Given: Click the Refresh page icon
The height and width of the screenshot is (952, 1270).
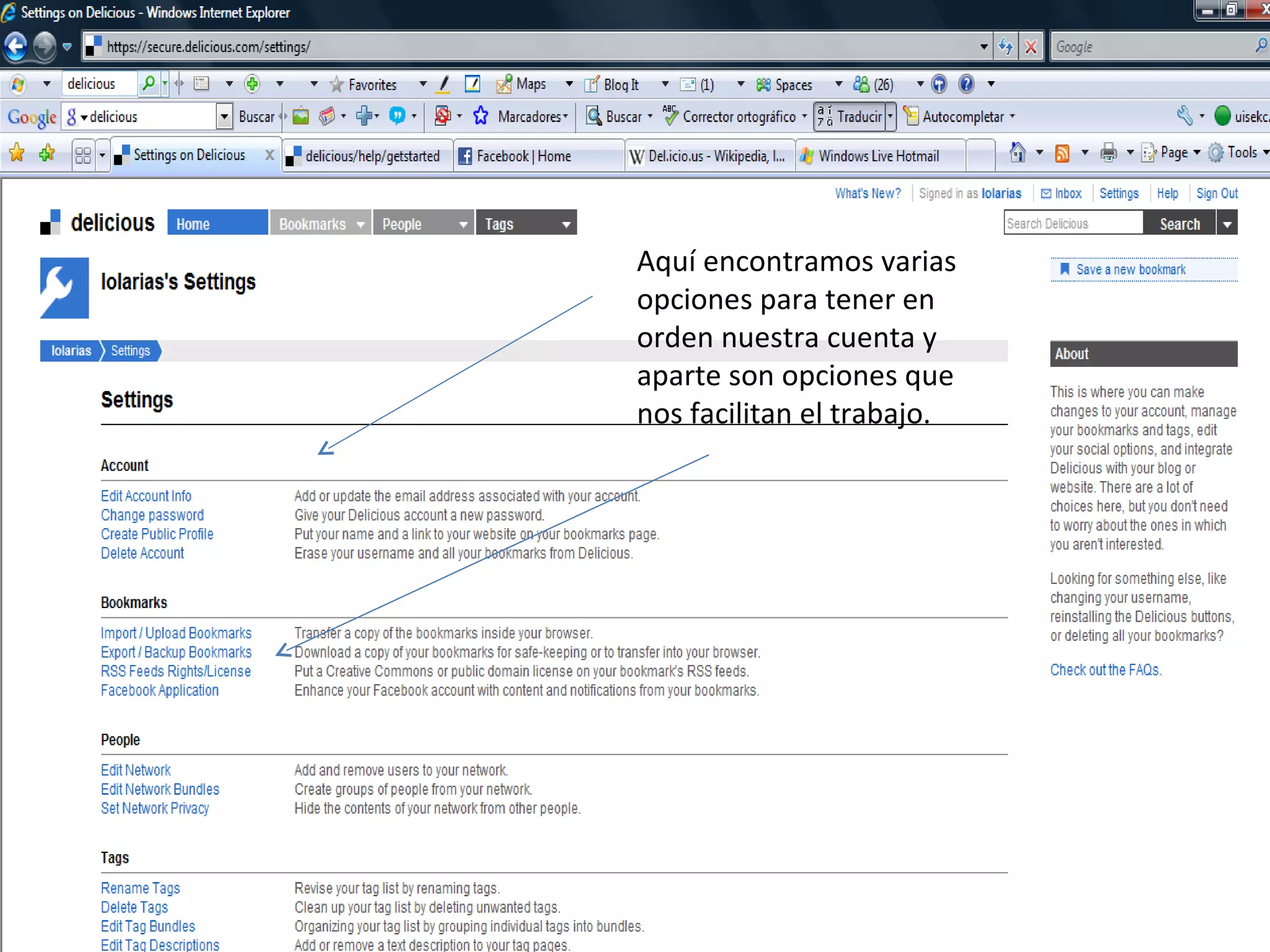Looking at the screenshot, I should tap(1005, 46).
